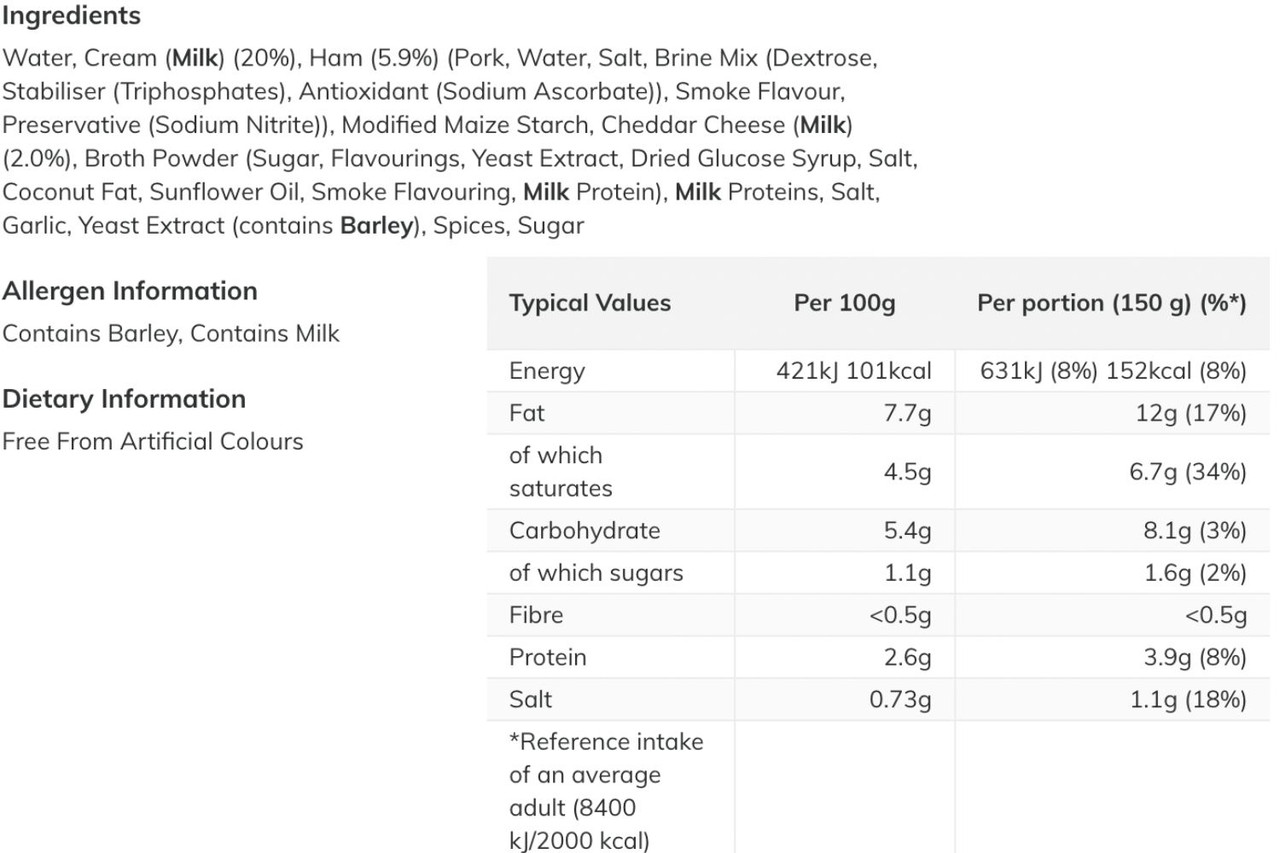Click 'Free From Artificial Colours' text
Image resolution: width=1280 pixels, height=853 pixels.
point(152,441)
